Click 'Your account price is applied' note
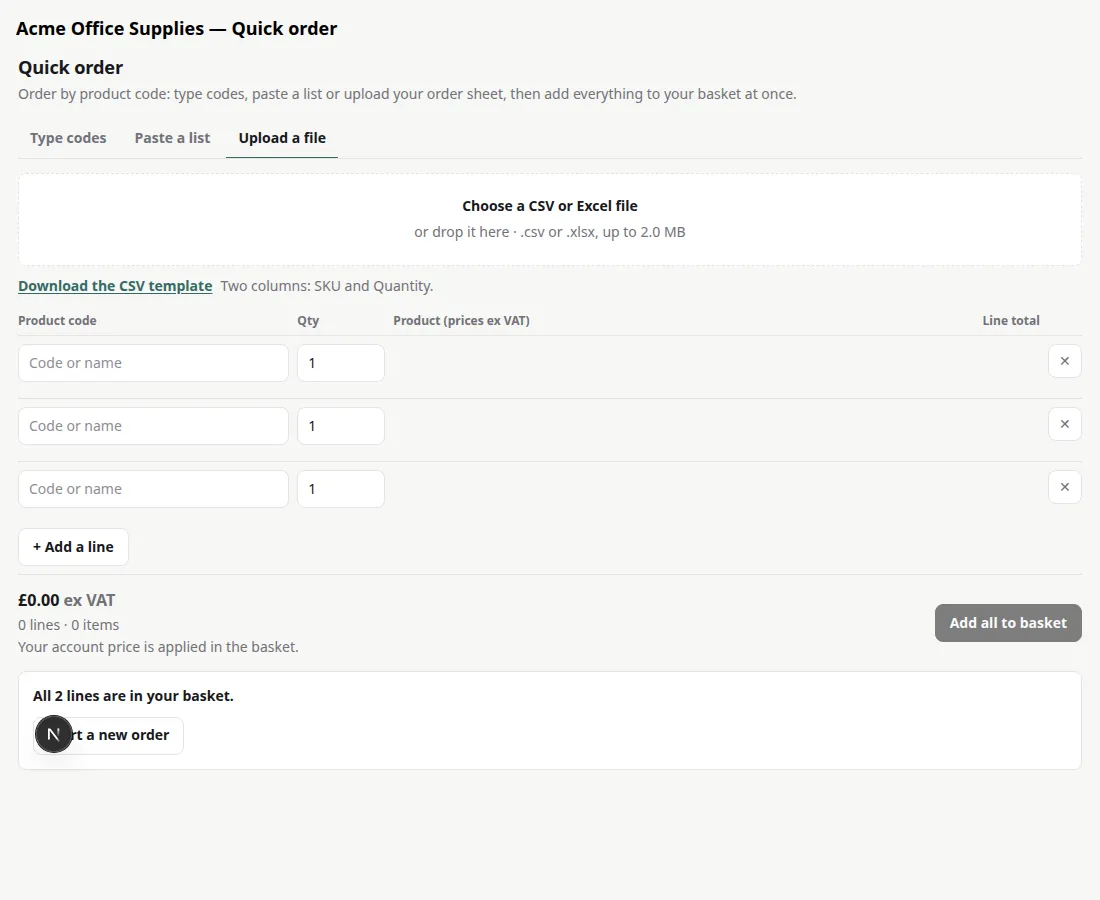The height and width of the screenshot is (900, 1100). click(x=159, y=647)
